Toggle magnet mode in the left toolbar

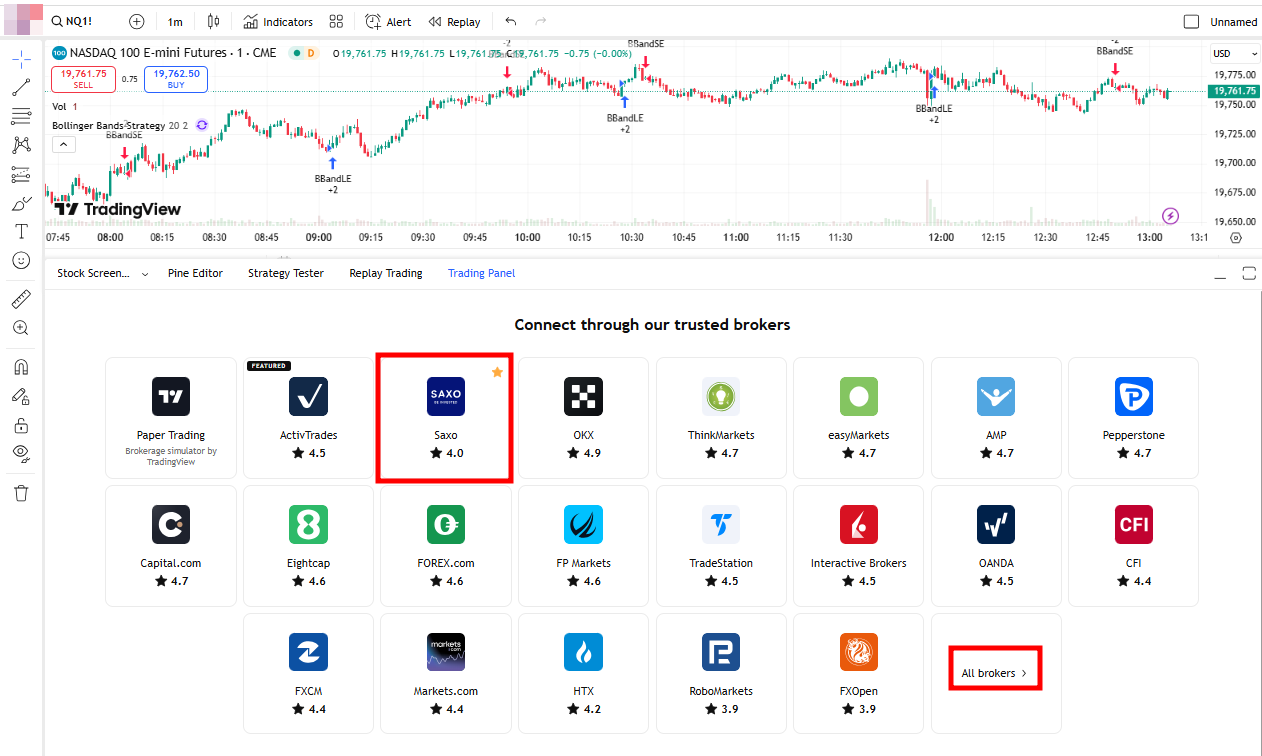pyautogui.click(x=21, y=366)
